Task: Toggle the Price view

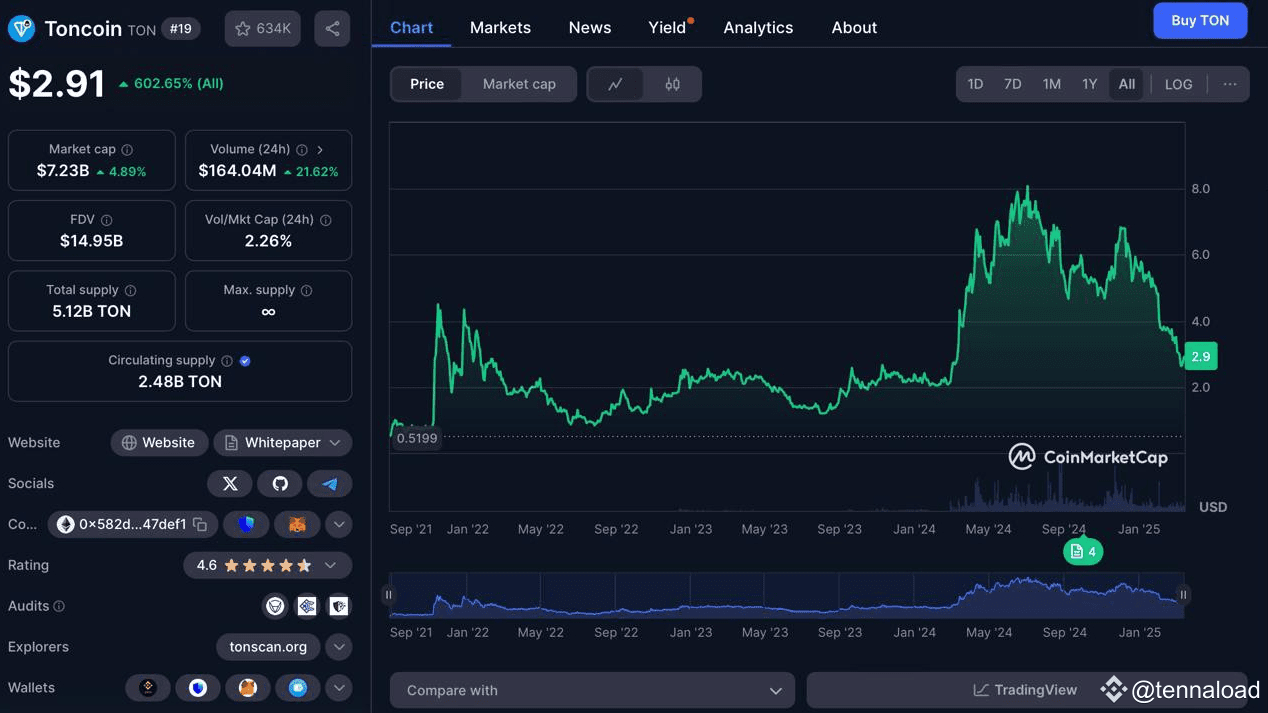Action: click(427, 84)
